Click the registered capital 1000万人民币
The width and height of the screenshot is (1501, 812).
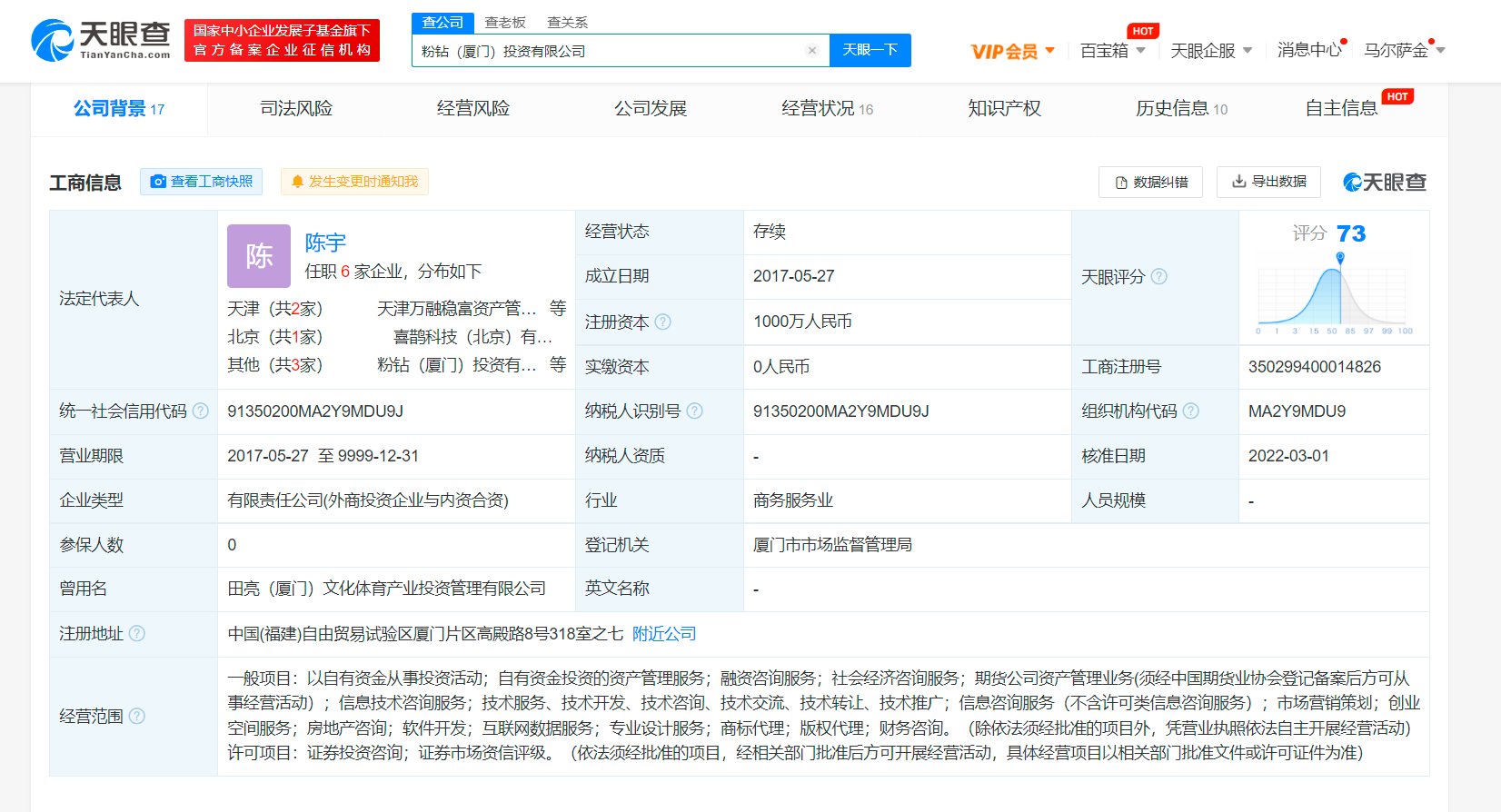[x=802, y=322]
